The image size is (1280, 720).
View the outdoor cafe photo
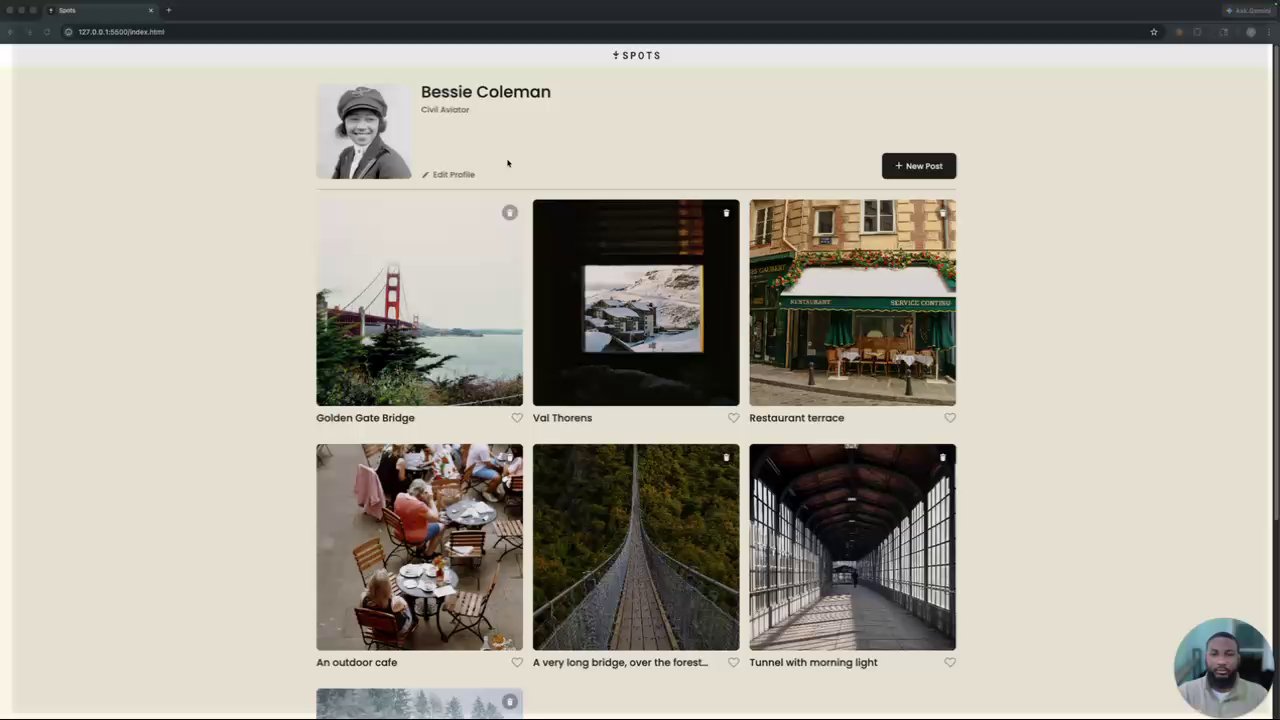coord(419,547)
